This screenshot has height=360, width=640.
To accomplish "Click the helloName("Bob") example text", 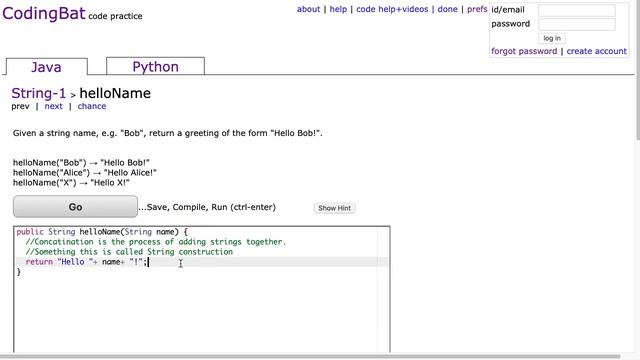I will [x=81, y=162].
